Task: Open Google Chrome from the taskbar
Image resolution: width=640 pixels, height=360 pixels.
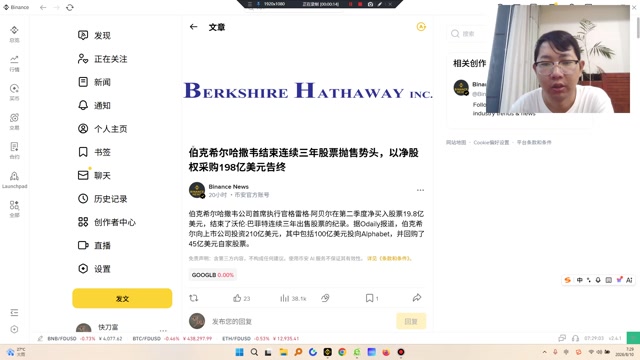Action: pyautogui.click(x=342, y=352)
